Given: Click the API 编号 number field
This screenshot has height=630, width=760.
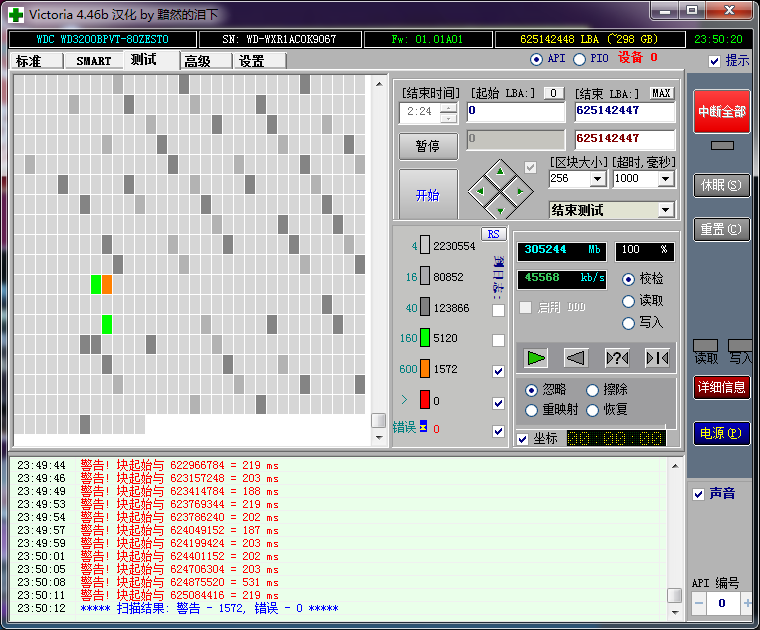Looking at the screenshot, I should click(723, 603).
